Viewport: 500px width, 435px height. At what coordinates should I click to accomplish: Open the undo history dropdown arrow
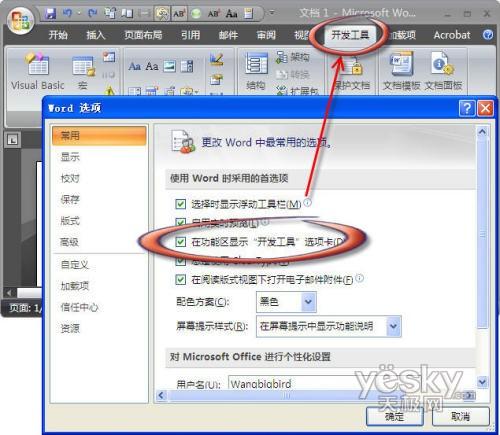79,13
